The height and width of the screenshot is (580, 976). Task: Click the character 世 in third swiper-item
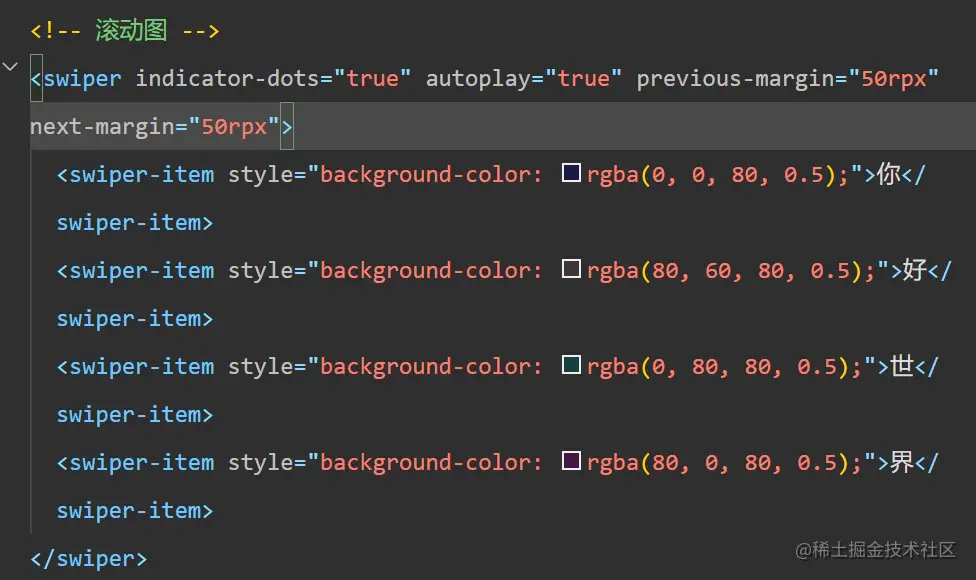901,366
